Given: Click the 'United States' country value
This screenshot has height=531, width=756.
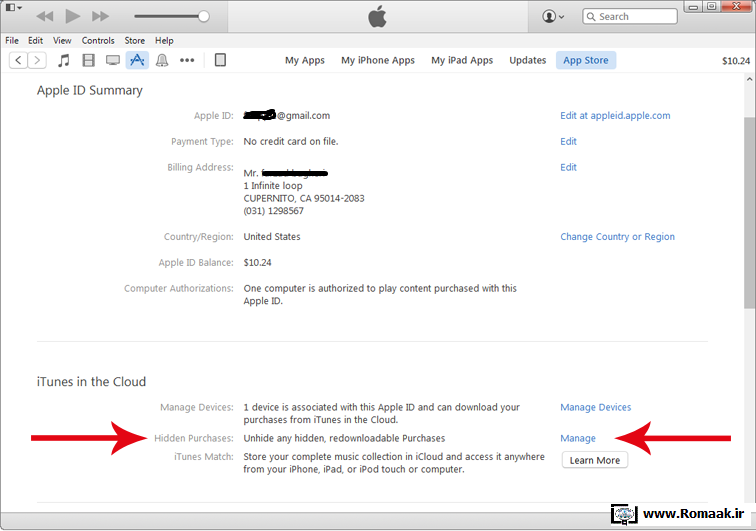Looking at the screenshot, I should 272,237.
